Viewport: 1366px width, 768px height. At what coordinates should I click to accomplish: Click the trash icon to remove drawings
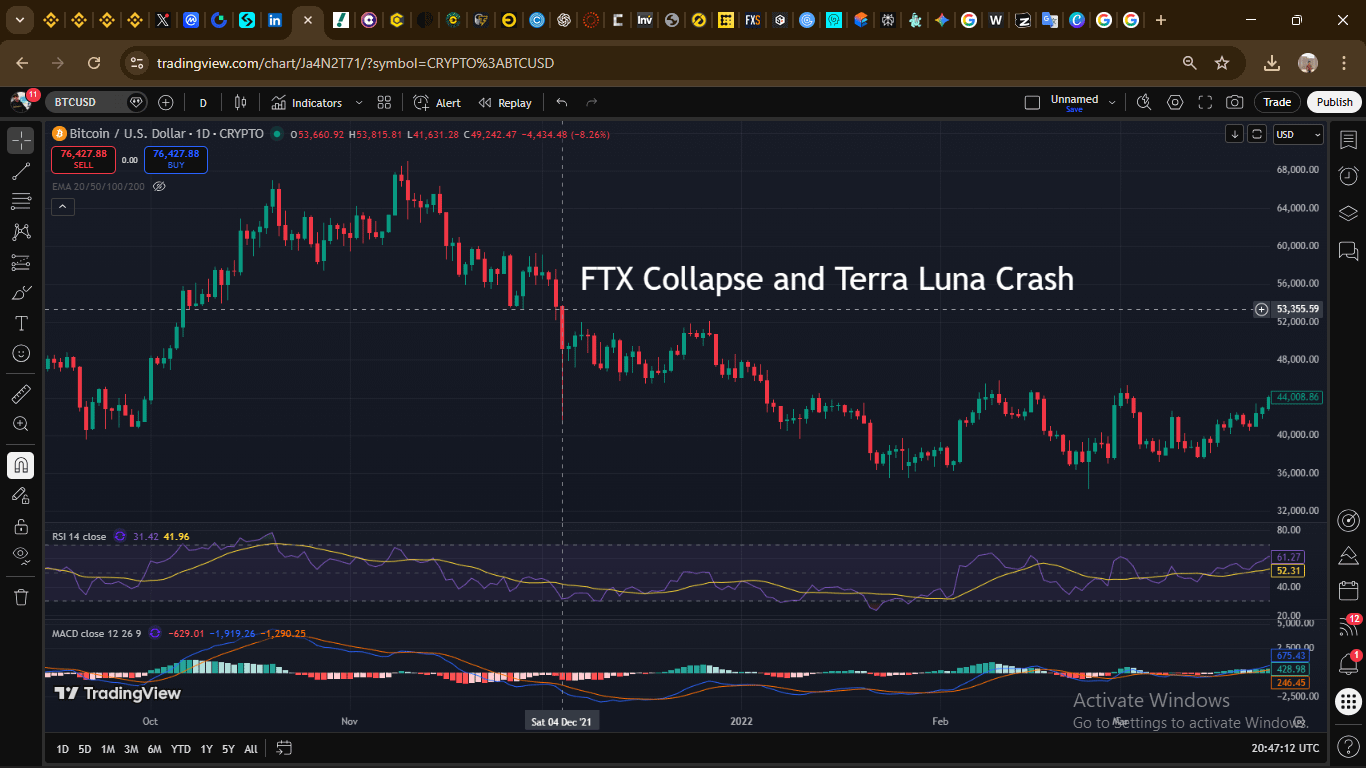point(20,597)
